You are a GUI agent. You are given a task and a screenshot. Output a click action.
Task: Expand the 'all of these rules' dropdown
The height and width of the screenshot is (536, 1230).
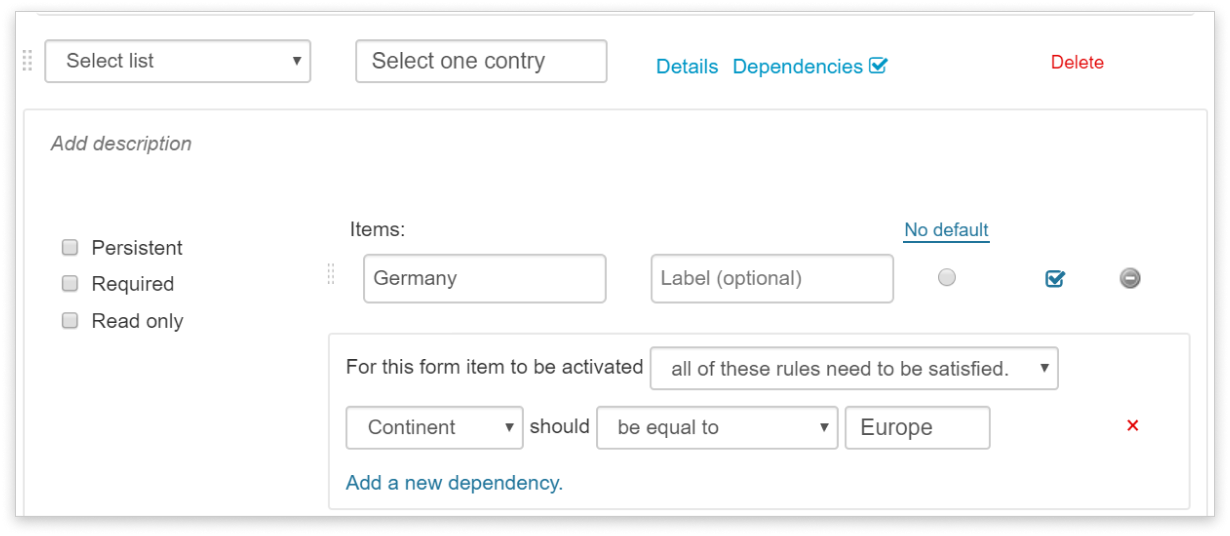pos(854,369)
